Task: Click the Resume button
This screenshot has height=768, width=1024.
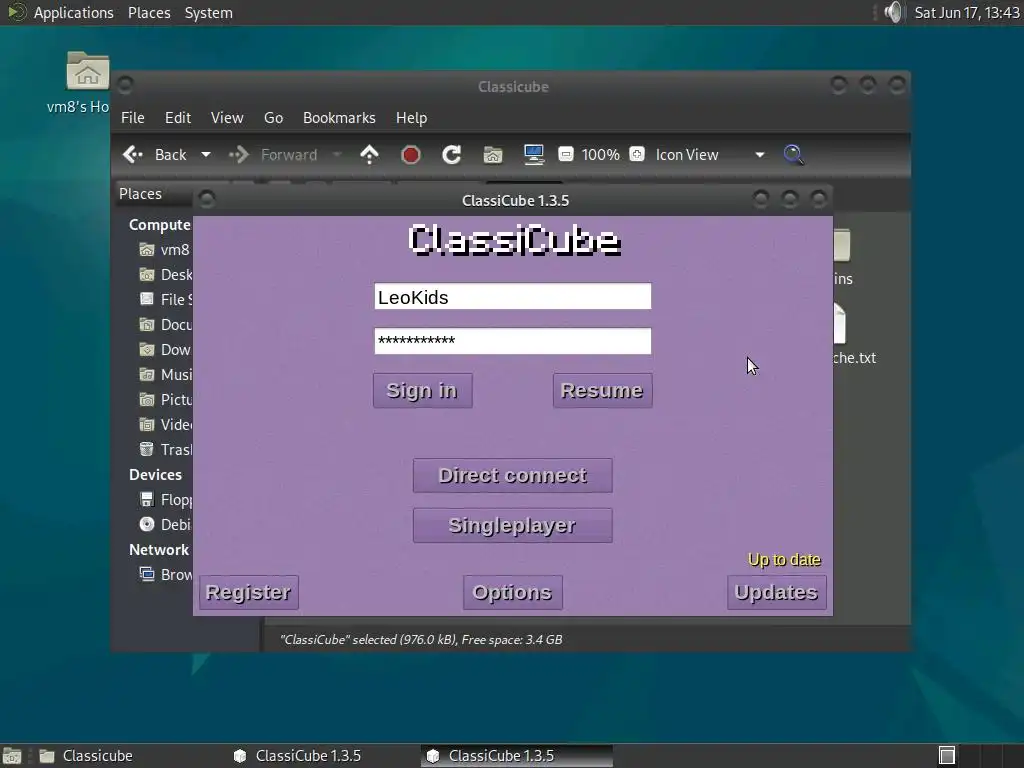Action: tap(602, 391)
